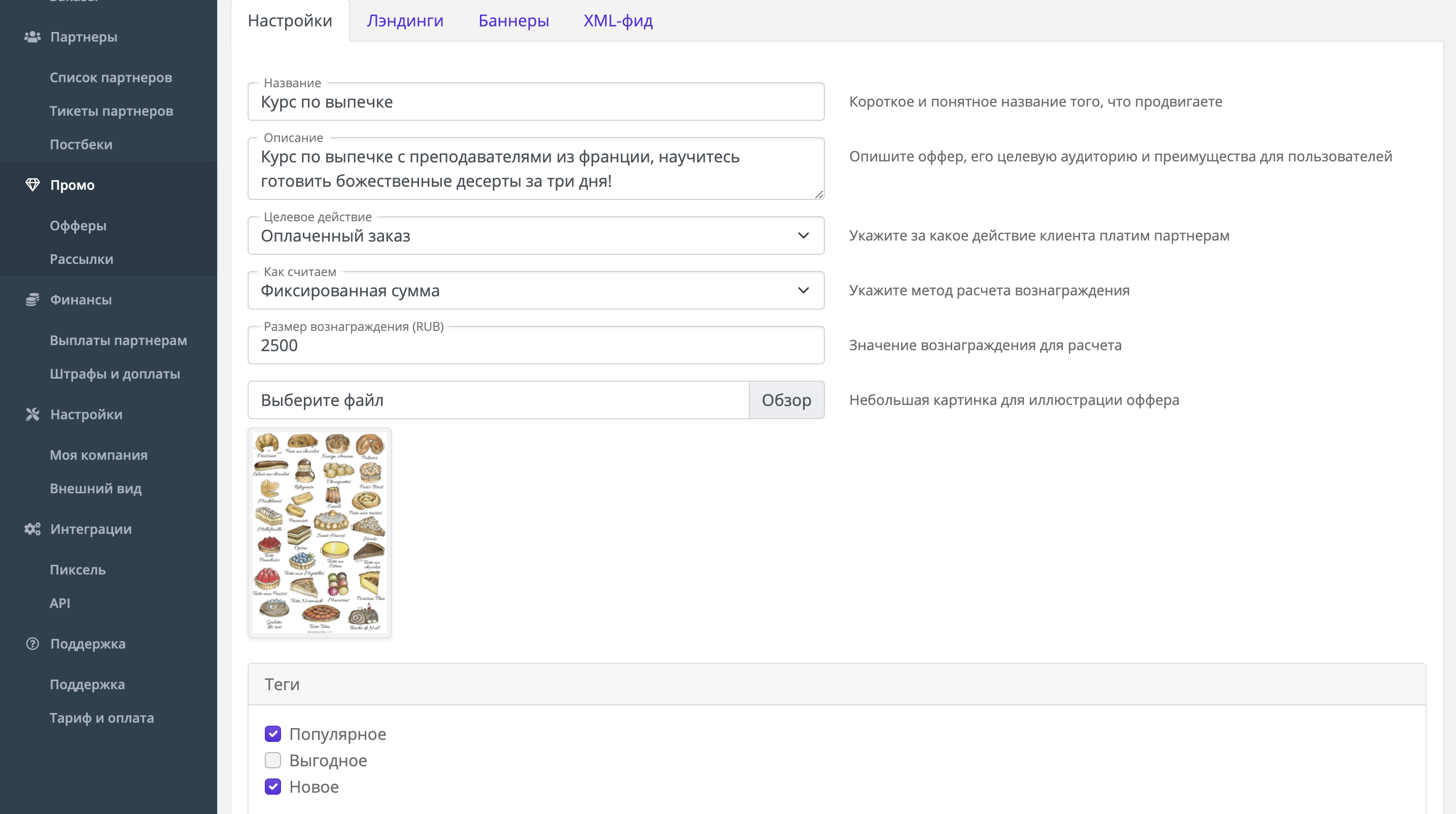Click the Settings tools icon in sidebar
Screen dimensions: 1456x814
[x=32, y=414]
